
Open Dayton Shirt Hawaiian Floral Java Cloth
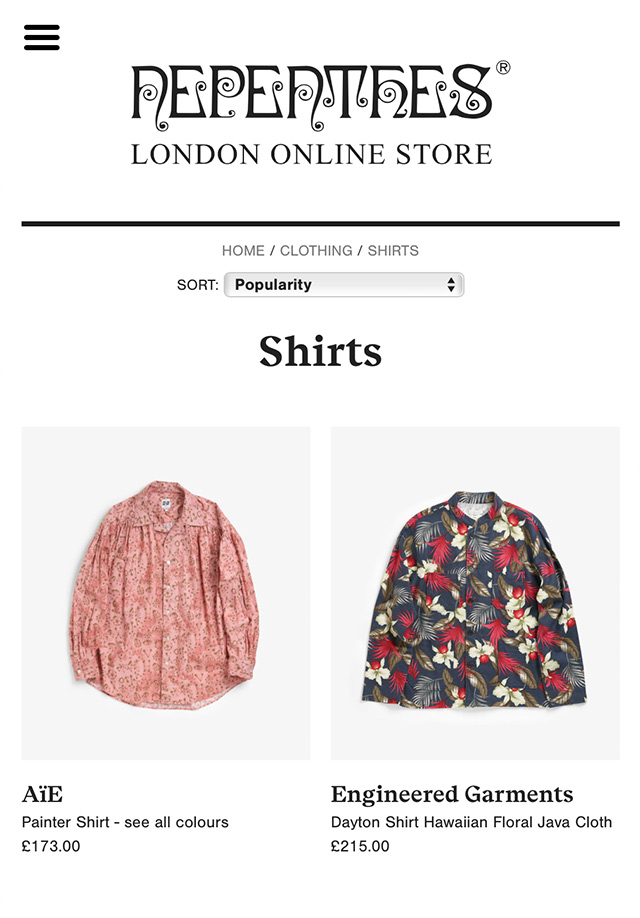471,822
